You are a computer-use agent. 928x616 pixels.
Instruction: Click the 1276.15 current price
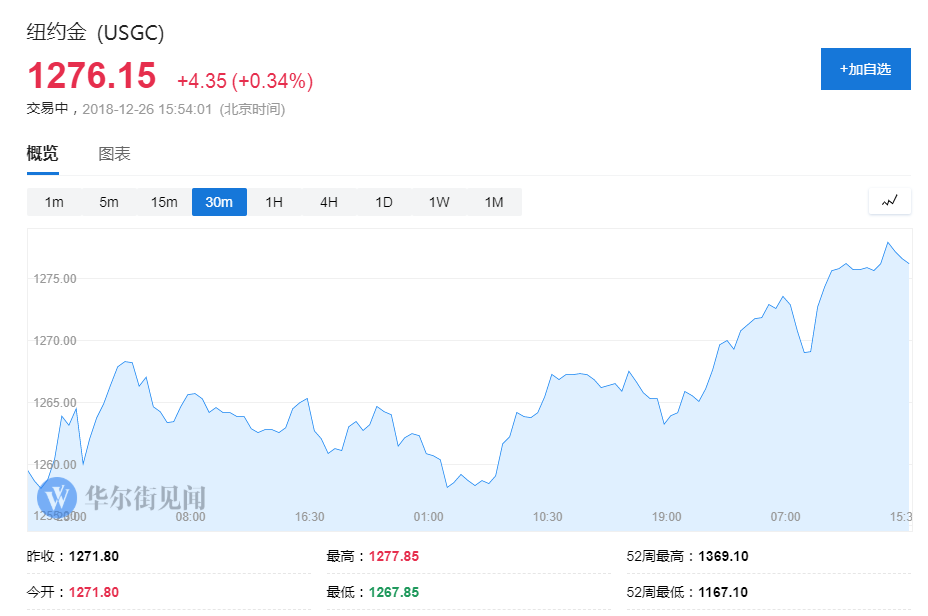(91, 76)
